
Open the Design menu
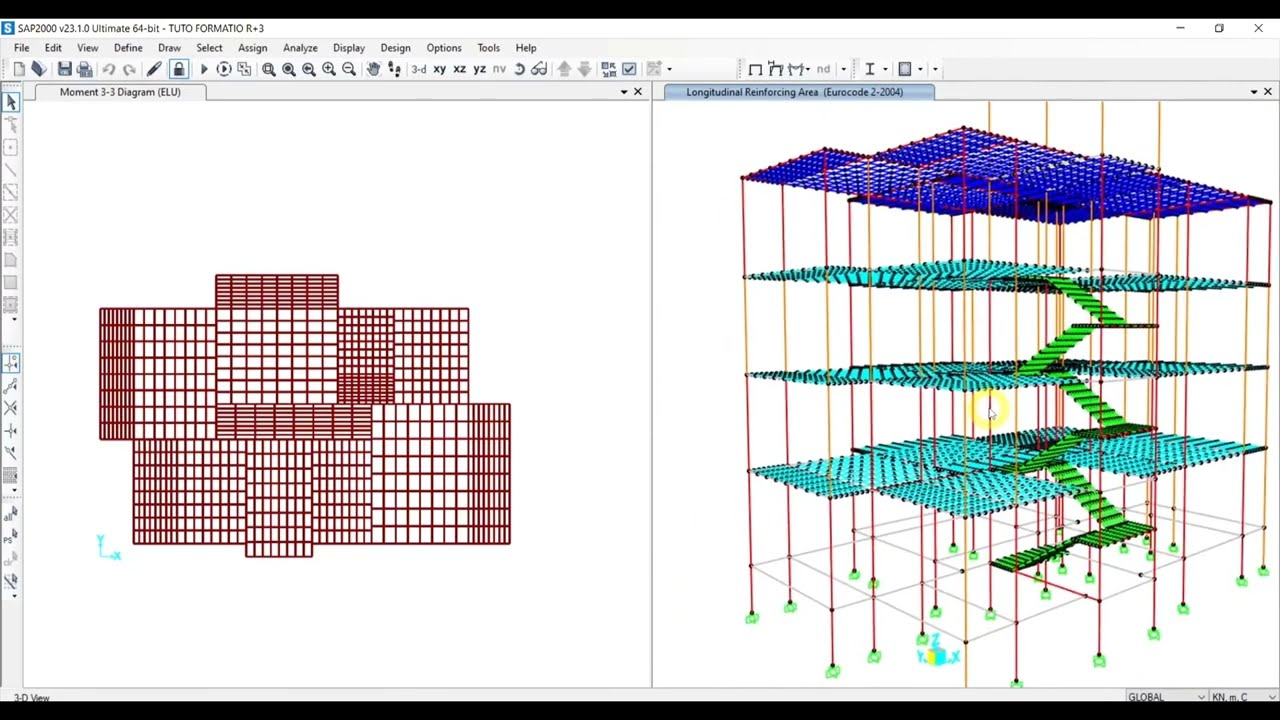pyautogui.click(x=395, y=48)
